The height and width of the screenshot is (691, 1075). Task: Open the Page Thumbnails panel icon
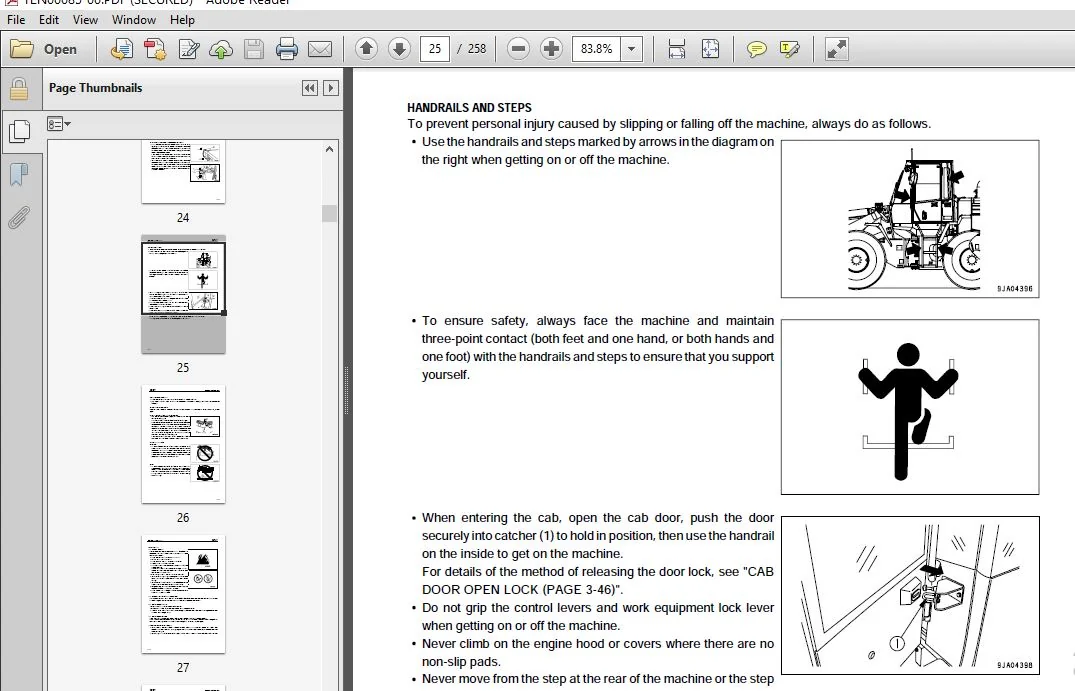pyautogui.click(x=19, y=130)
